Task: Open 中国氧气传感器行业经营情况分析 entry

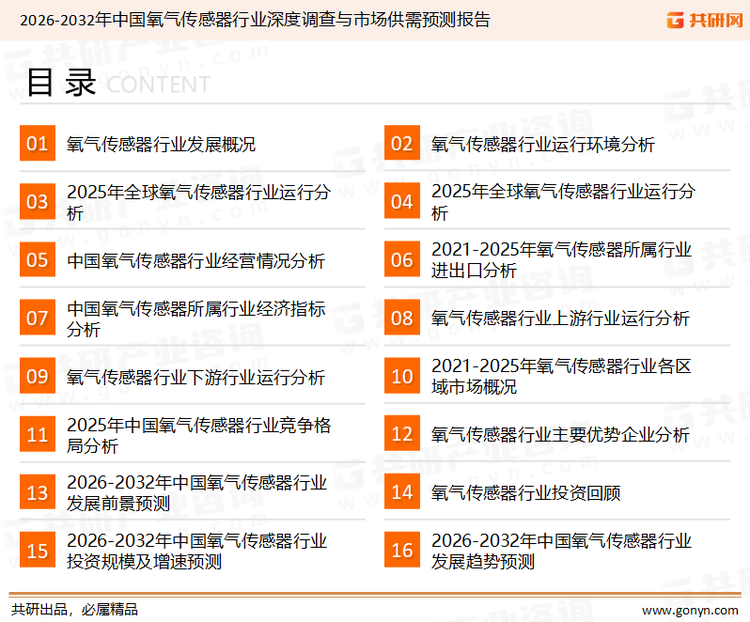Action: 196,260
